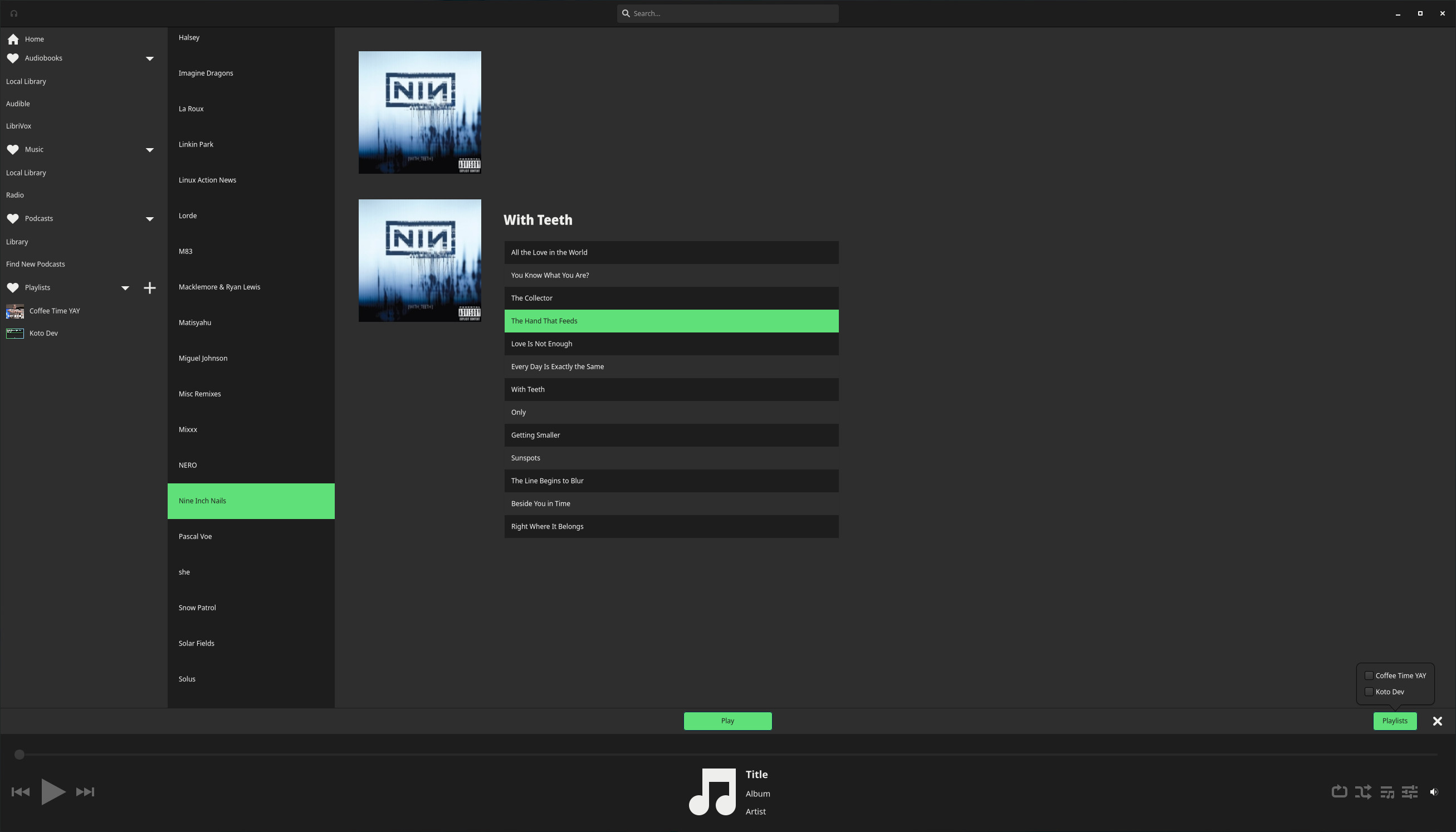Enable shuffle playback icon

click(x=1363, y=792)
